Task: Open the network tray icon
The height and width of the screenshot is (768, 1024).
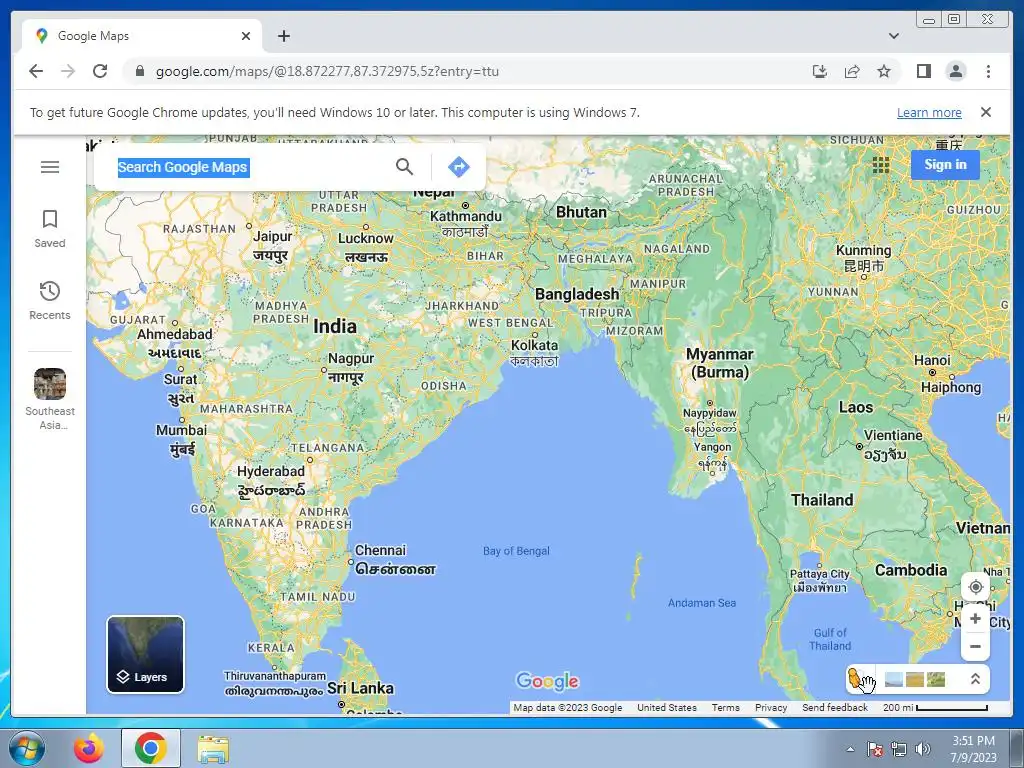Action: point(899,749)
